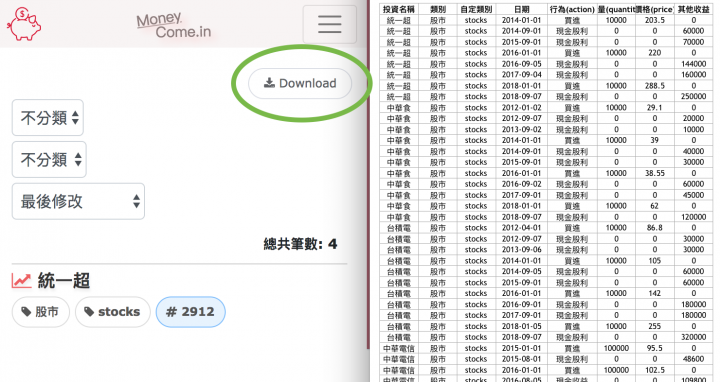Viewport: 720px width, 382px height.
Task: Click the value 144000
Action: click(693, 64)
